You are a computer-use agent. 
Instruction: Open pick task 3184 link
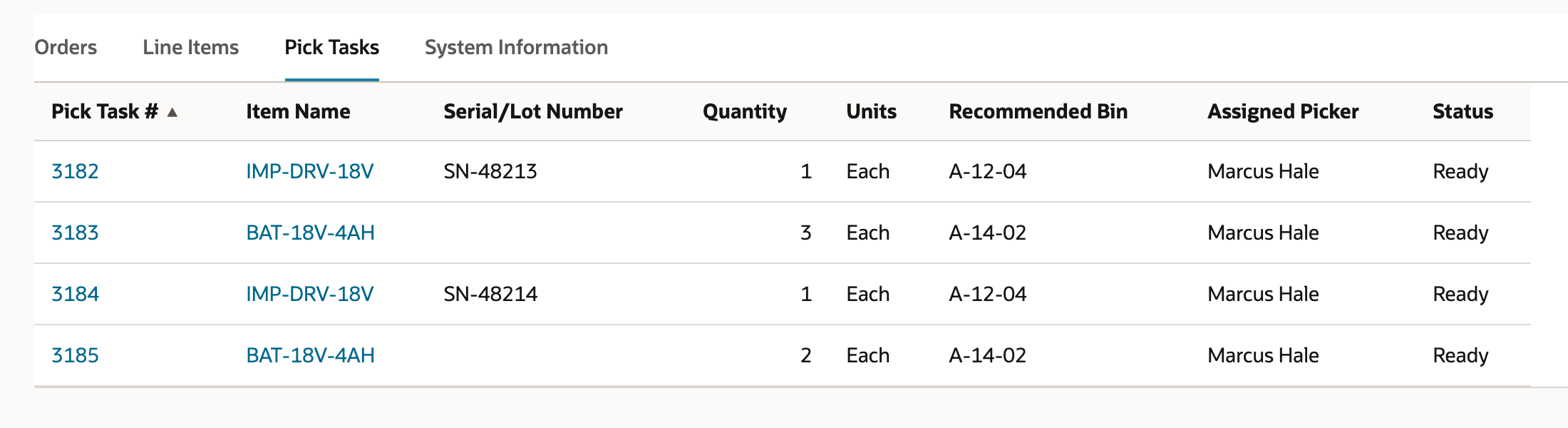coord(75,294)
